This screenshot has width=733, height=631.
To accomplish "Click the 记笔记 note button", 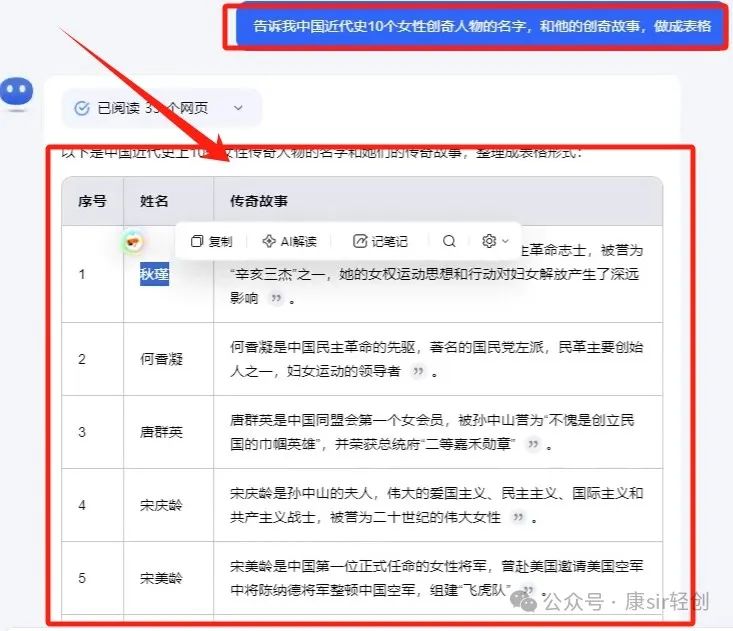I will [x=380, y=241].
